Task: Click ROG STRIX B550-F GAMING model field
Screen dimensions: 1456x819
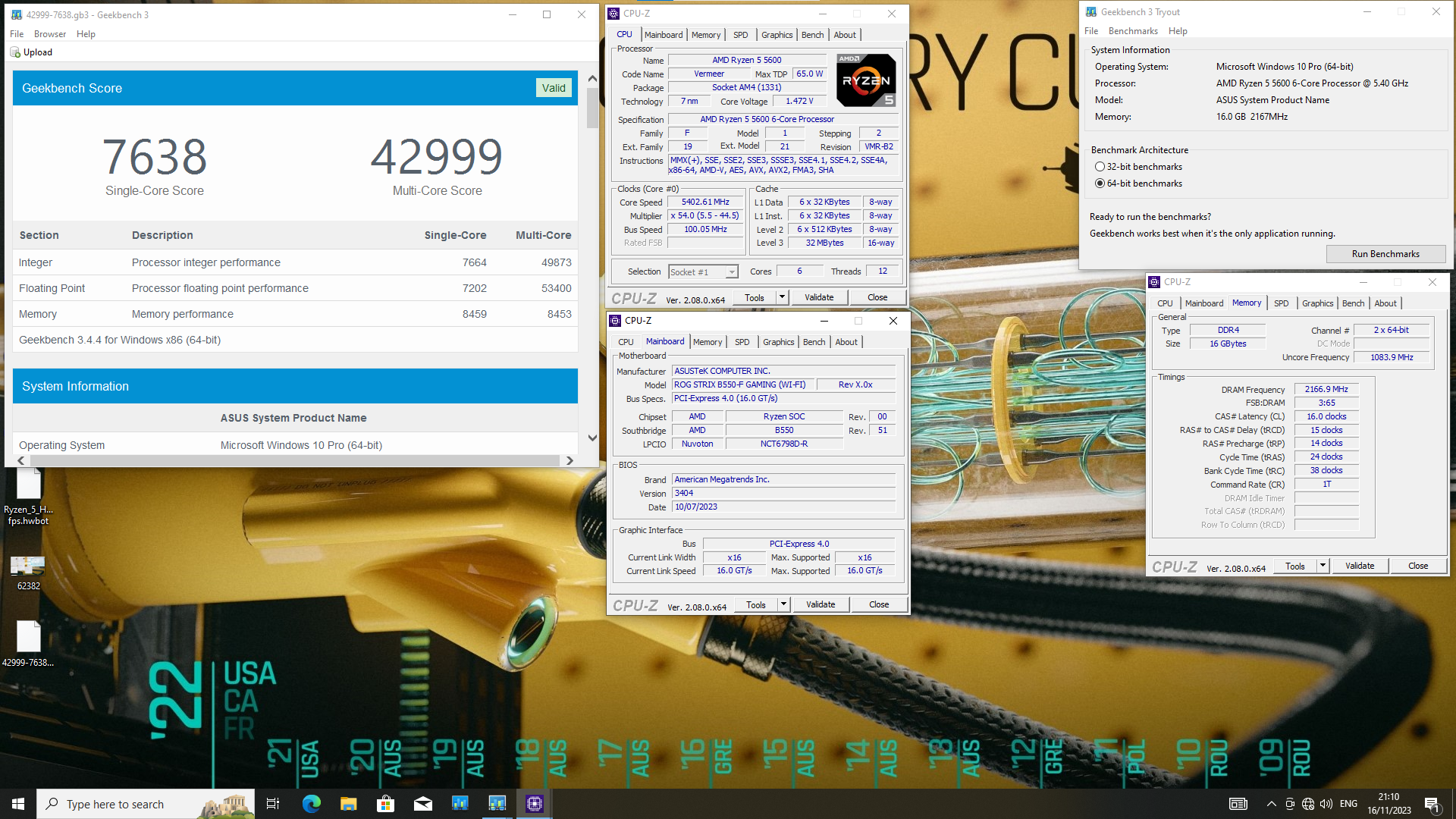Action: pyautogui.click(x=743, y=384)
